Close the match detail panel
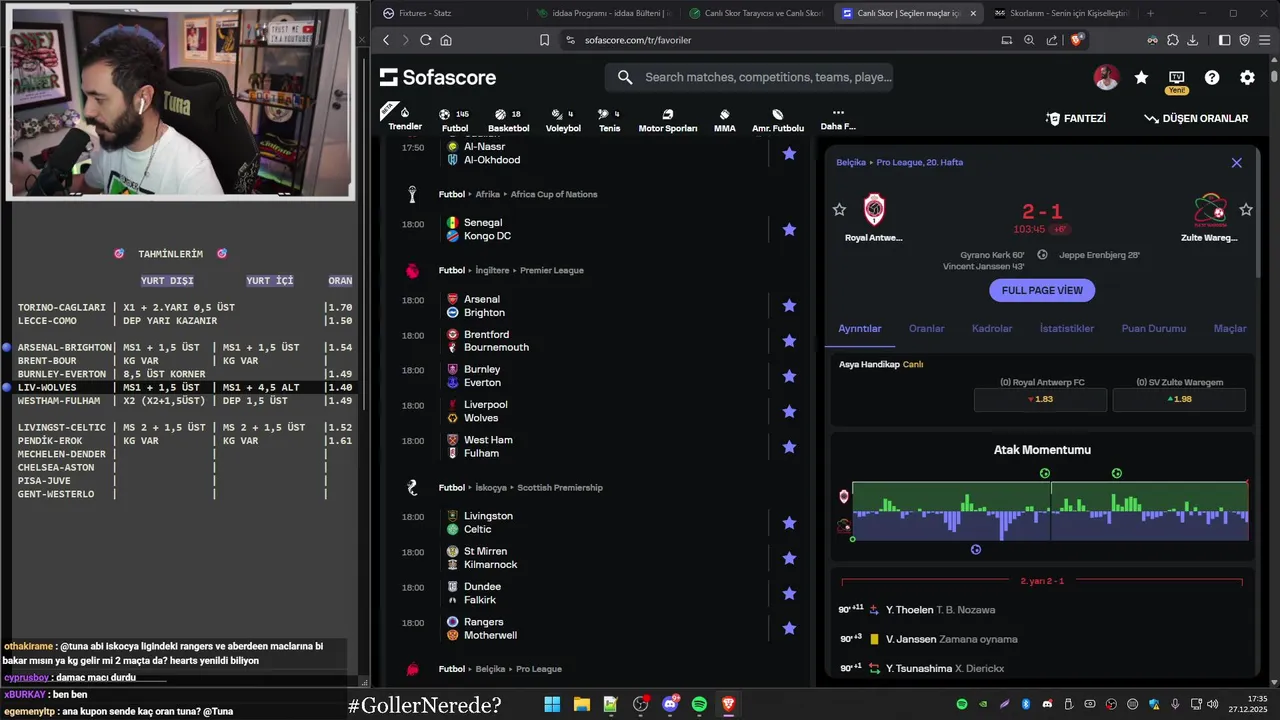Image resolution: width=1280 pixels, height=720 pixels. (1236, 162)
